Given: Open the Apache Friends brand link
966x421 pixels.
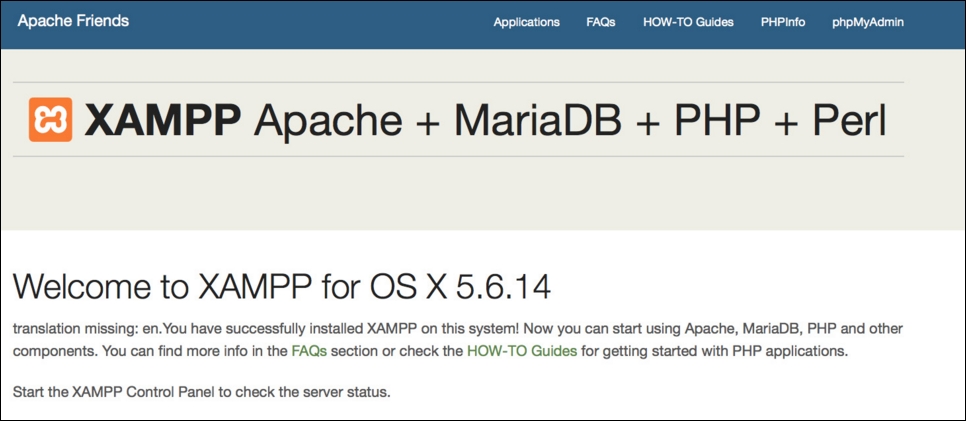Looking at the screenshot, I should (x=73, y=20).
